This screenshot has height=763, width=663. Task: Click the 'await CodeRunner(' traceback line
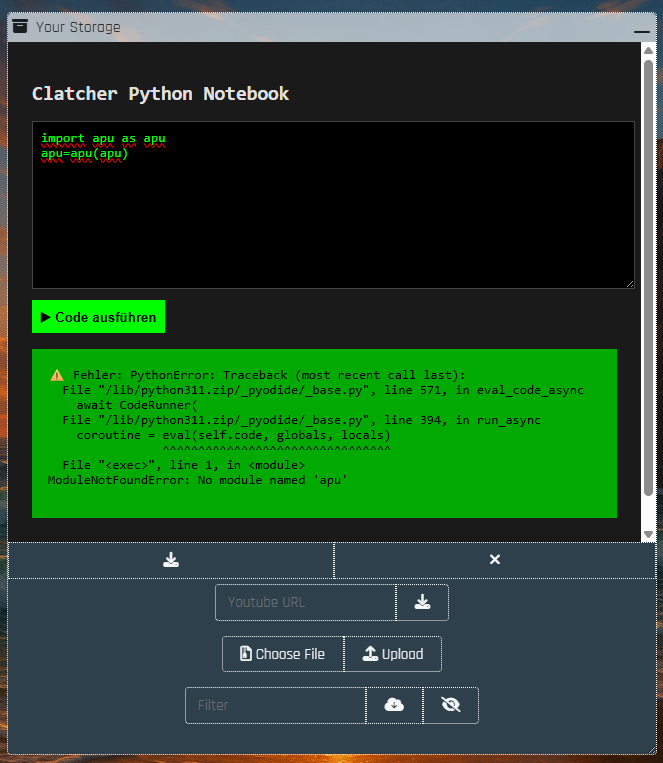(137, 405)
